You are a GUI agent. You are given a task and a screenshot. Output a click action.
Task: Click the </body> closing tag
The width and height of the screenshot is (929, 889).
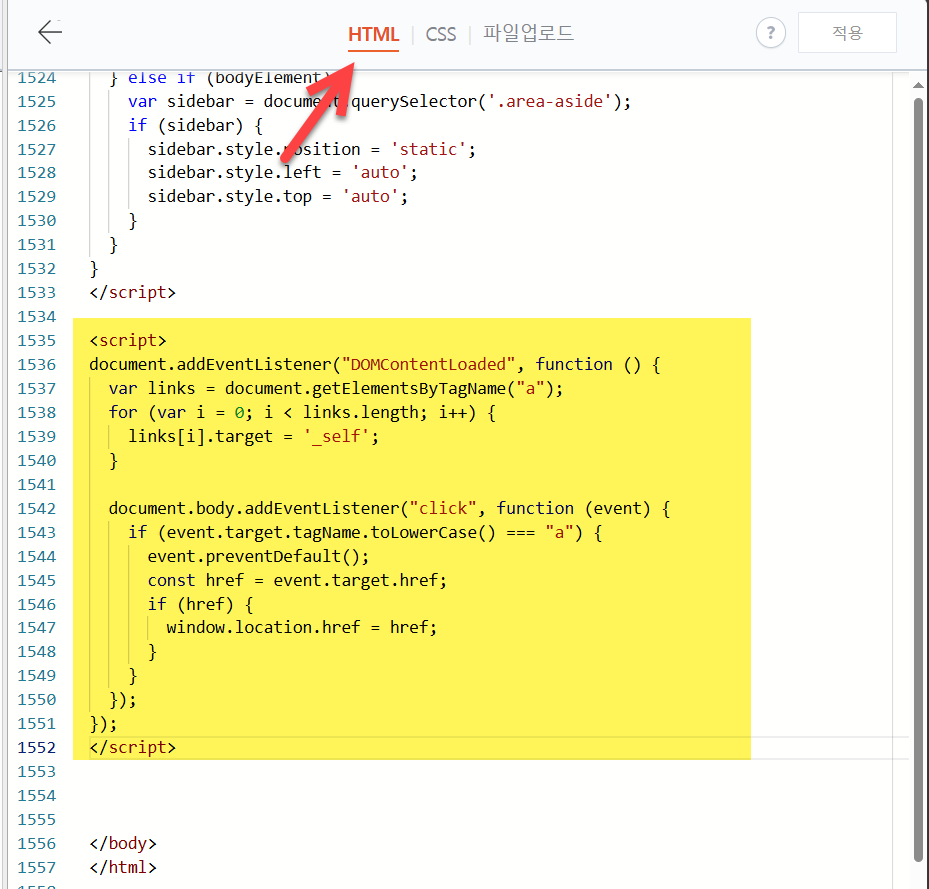(x=123, y=843)
